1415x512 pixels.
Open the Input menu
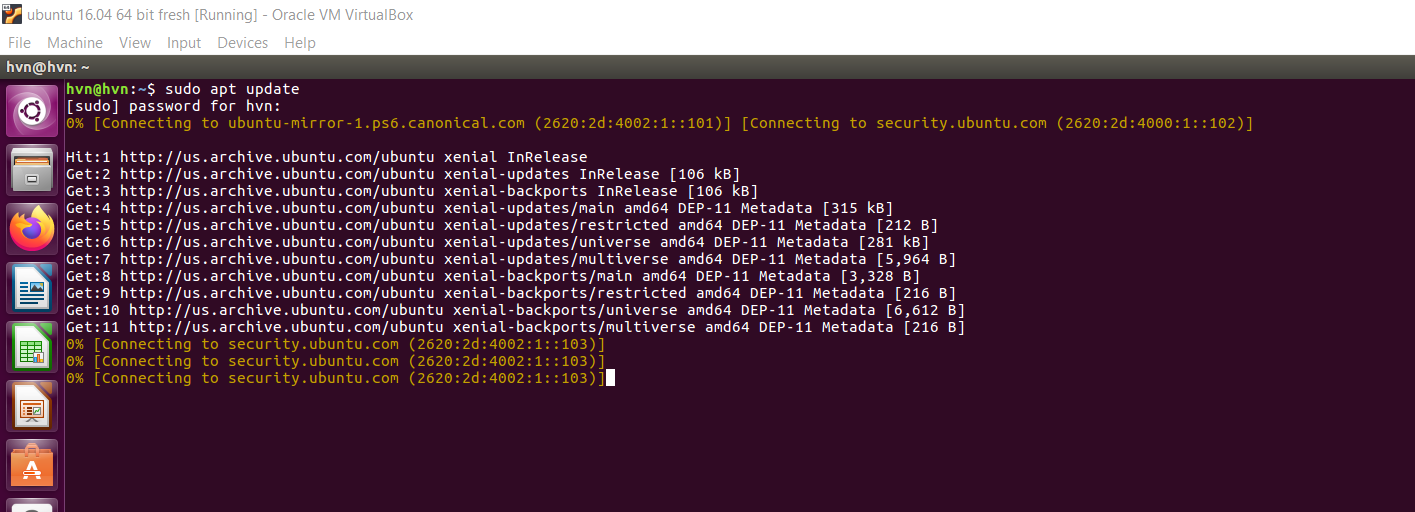184,43
